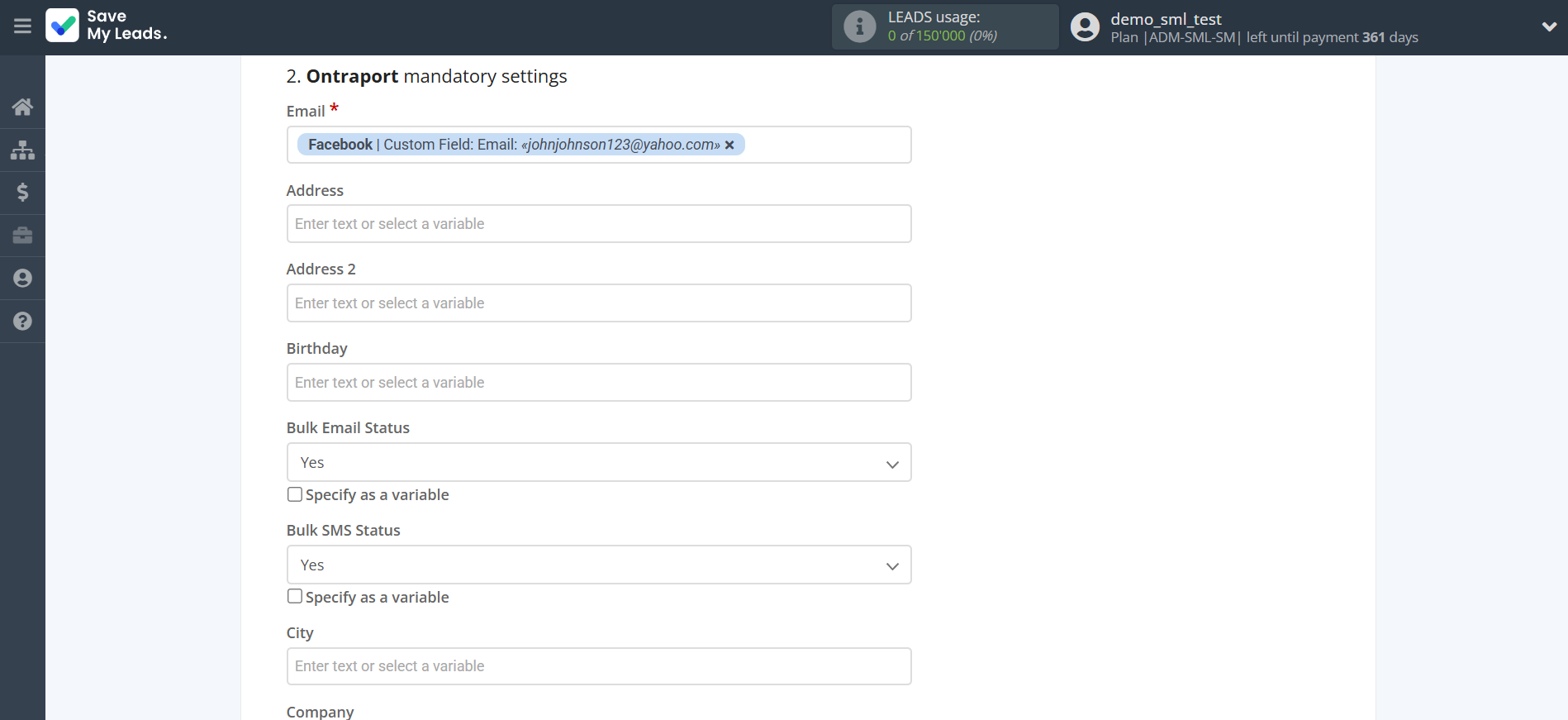
Task: Click the demo_sml_test account name
Action: pos(1165,19)
